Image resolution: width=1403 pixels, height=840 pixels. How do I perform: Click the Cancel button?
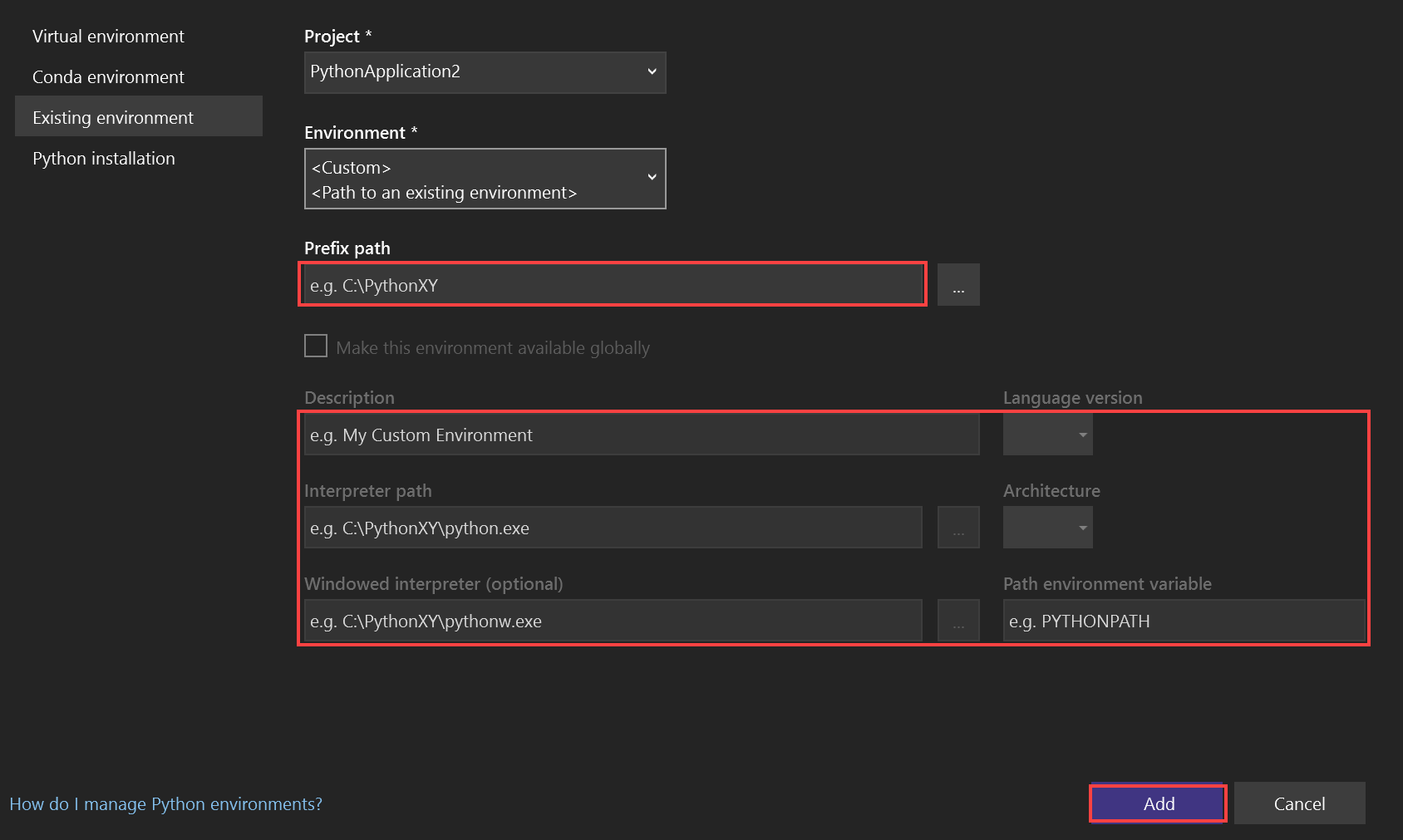coord(1299,803)
